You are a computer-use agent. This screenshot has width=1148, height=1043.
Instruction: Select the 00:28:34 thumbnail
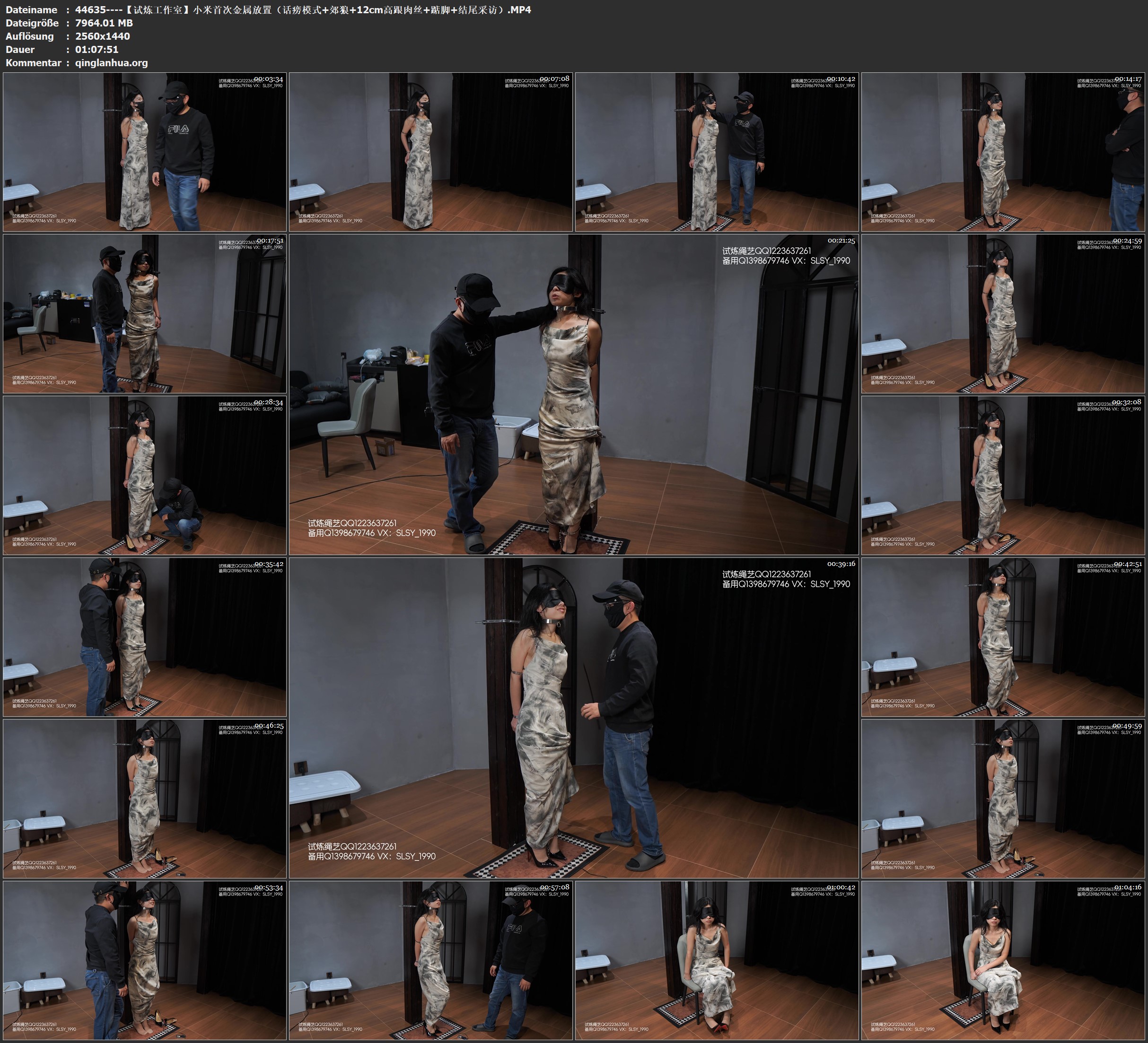tap(145, 475)
